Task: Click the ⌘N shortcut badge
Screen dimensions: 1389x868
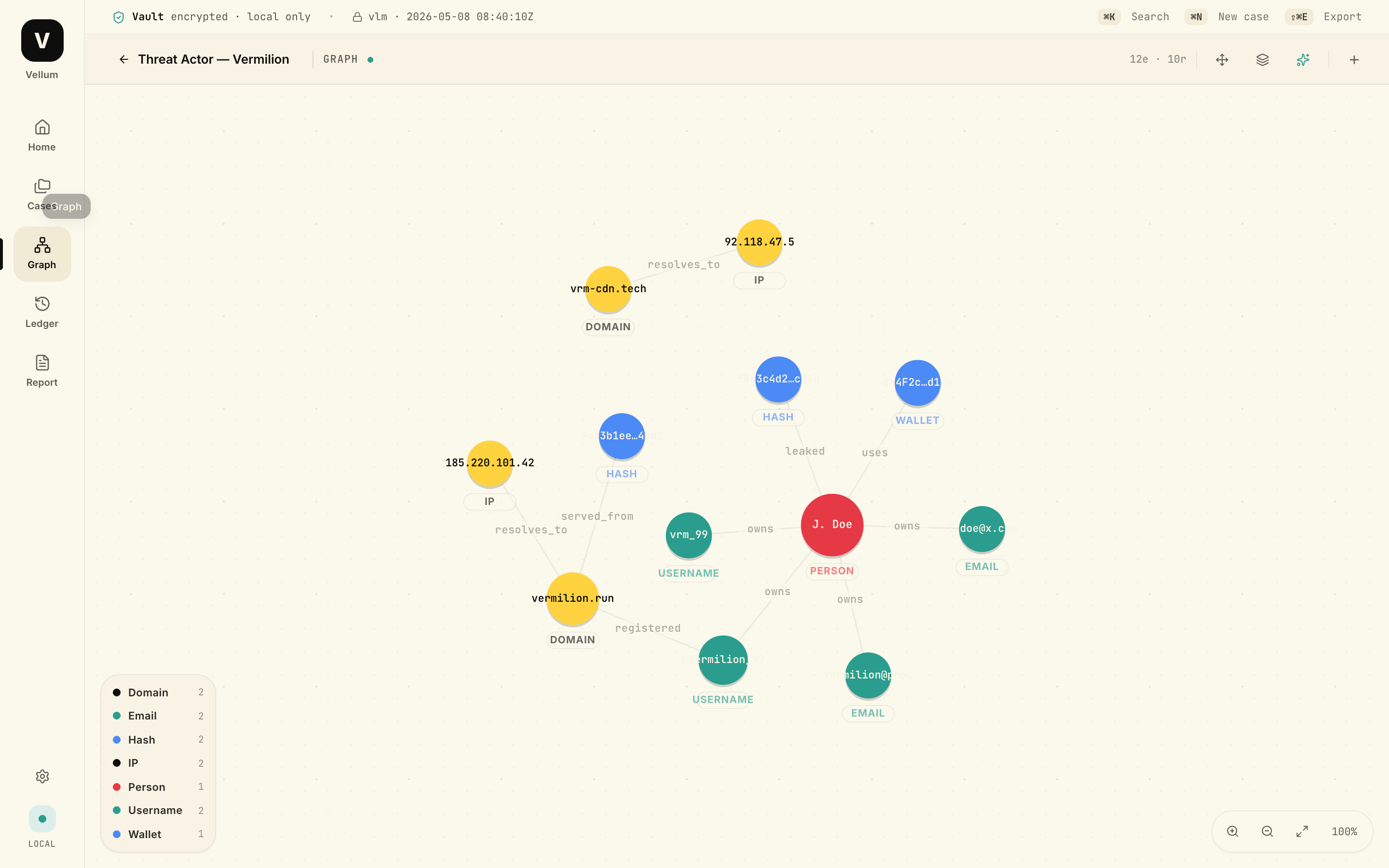Action: pos(1196,17)
